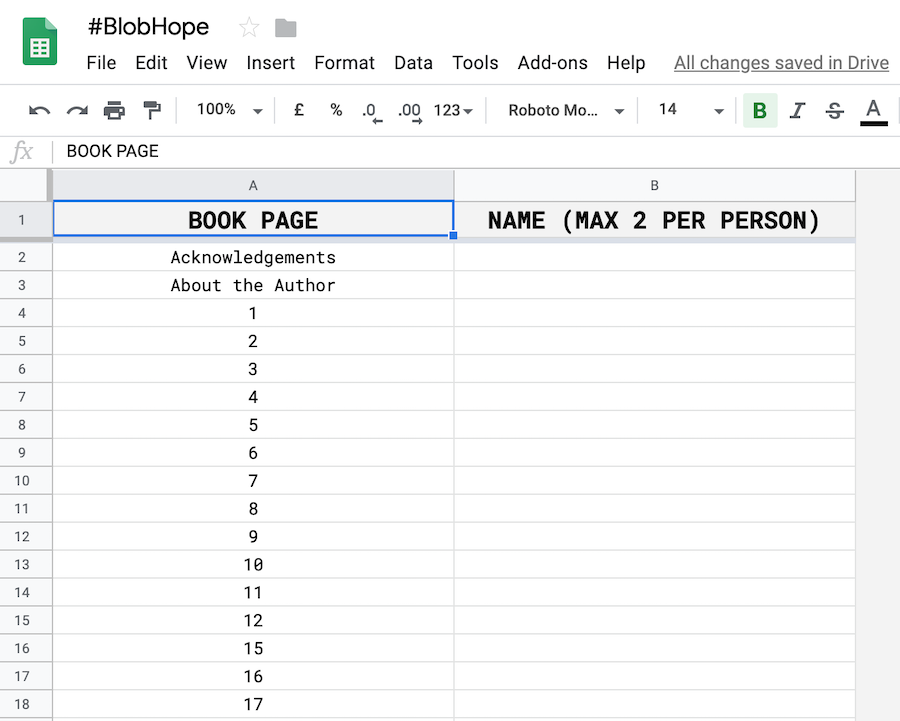Open the text color picker
900x721 pixels.
(x=873, y=110)
